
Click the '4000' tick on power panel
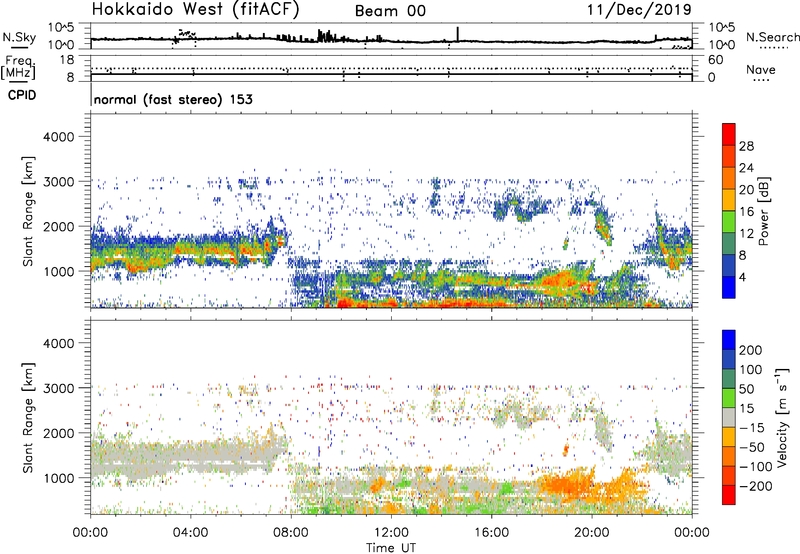click(x=59, y=137)
